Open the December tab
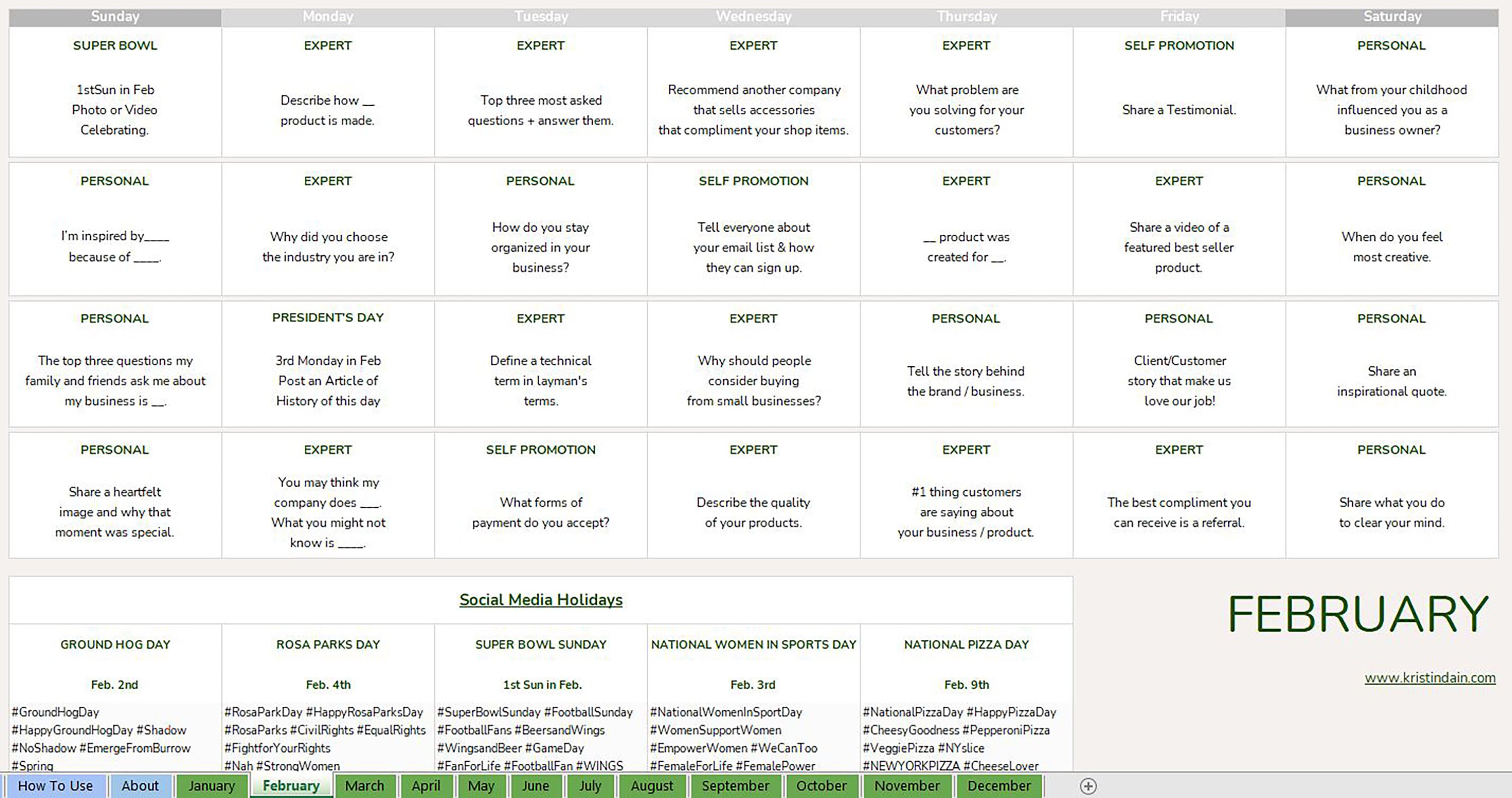The image size is (1512, 798). [x=999, y=786]
